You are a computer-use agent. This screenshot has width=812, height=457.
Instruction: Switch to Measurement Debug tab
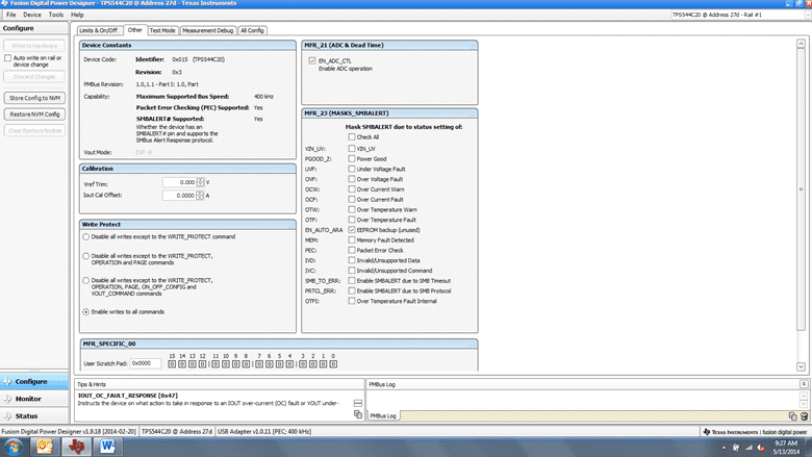208,31
